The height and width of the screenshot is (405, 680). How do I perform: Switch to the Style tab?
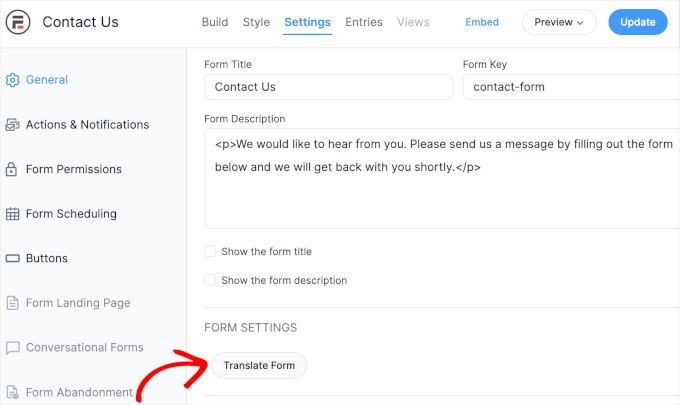click(256, 22)
